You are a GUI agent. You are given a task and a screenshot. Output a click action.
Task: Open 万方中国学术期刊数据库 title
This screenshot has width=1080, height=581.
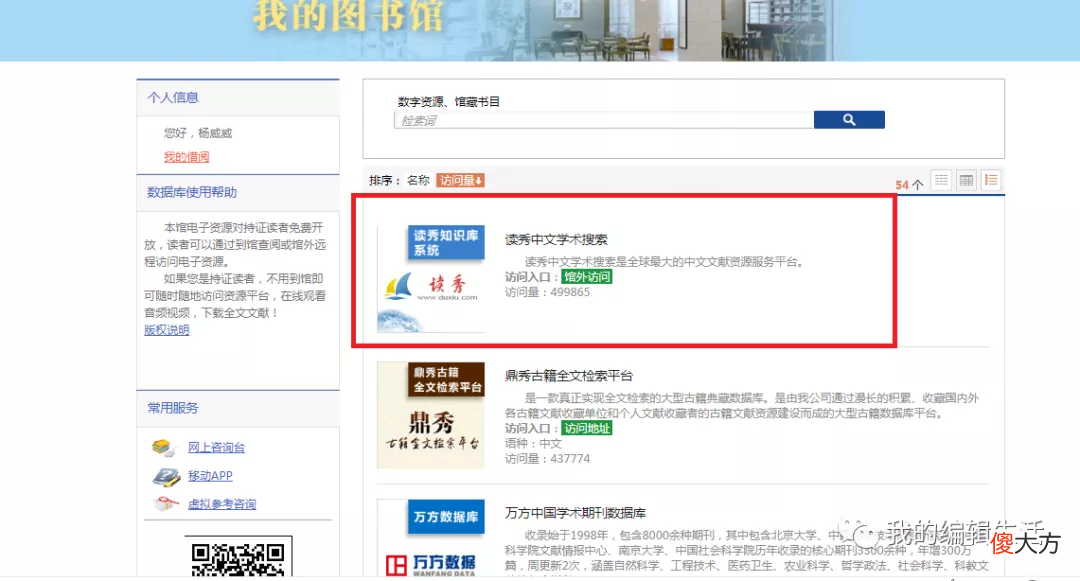(576, 513)
